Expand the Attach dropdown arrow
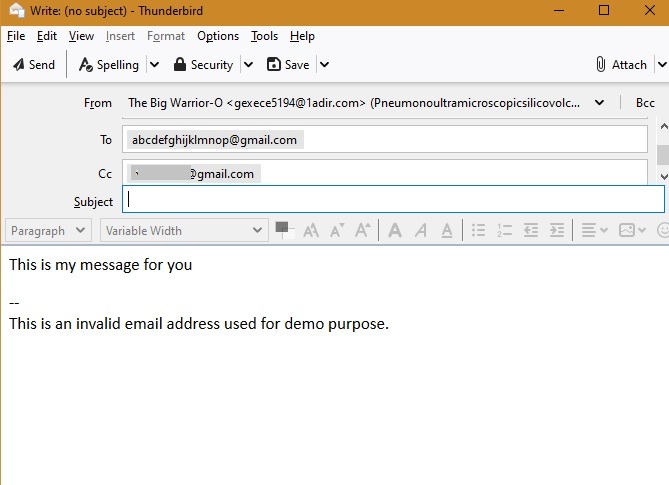 tap(662, 65)
